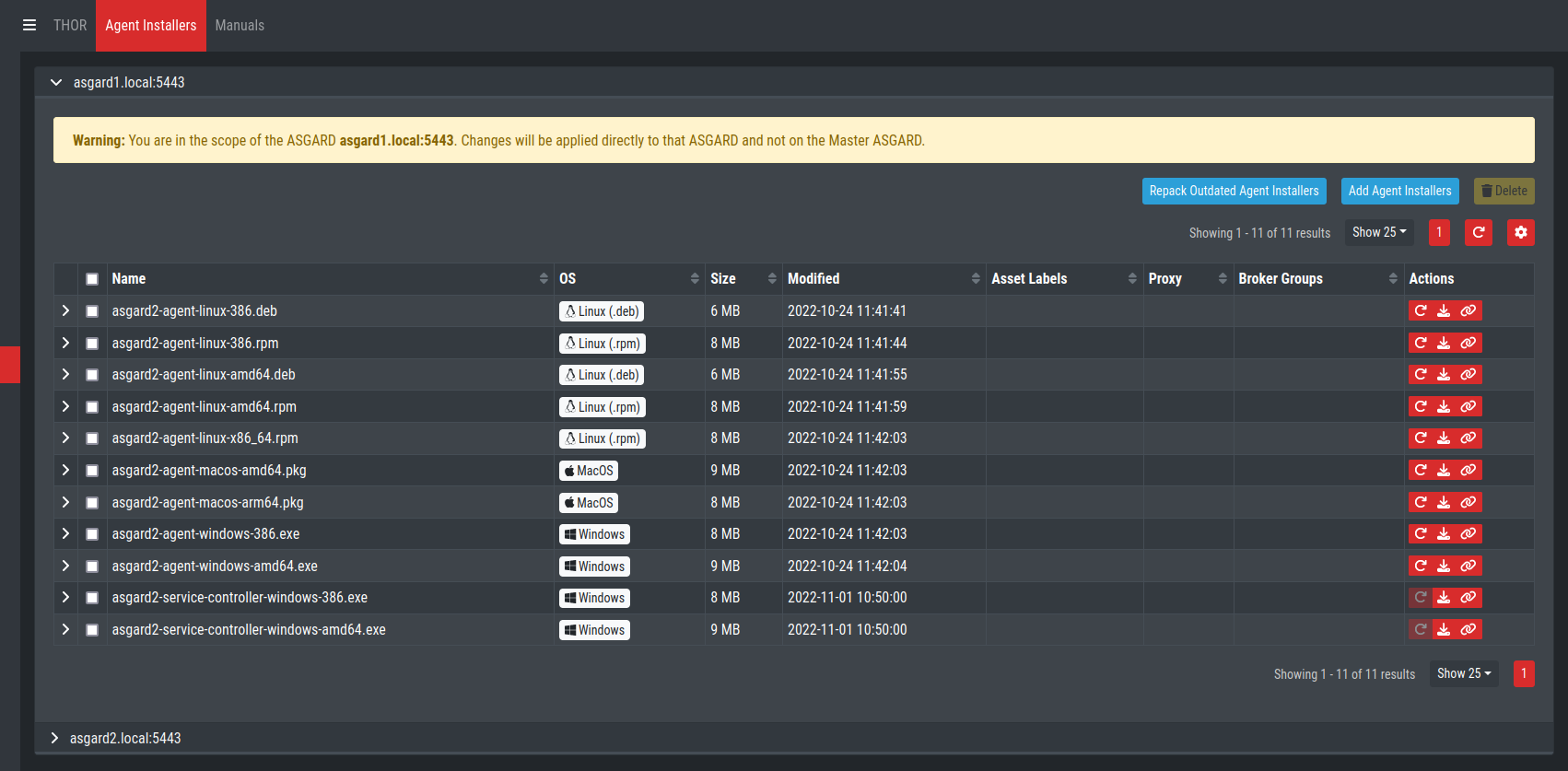Image resolution: width=1568 pixels, height=771 pixels.
Task: Download asgard2-service-controller-windows-386.exe
Action: click(x=1444, y=598)
